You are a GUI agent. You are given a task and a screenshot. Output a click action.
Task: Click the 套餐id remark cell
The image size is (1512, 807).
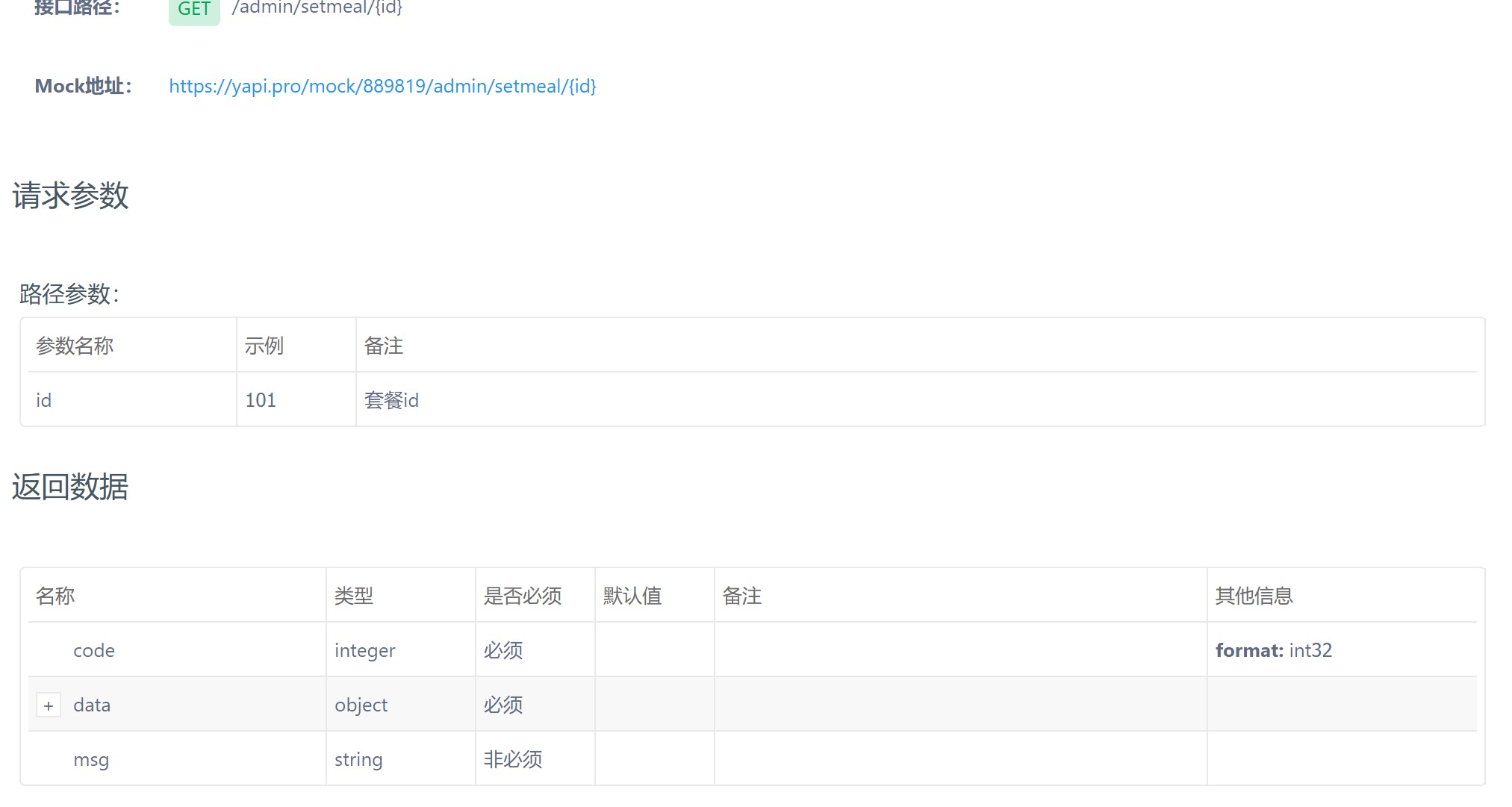[391, 401]
